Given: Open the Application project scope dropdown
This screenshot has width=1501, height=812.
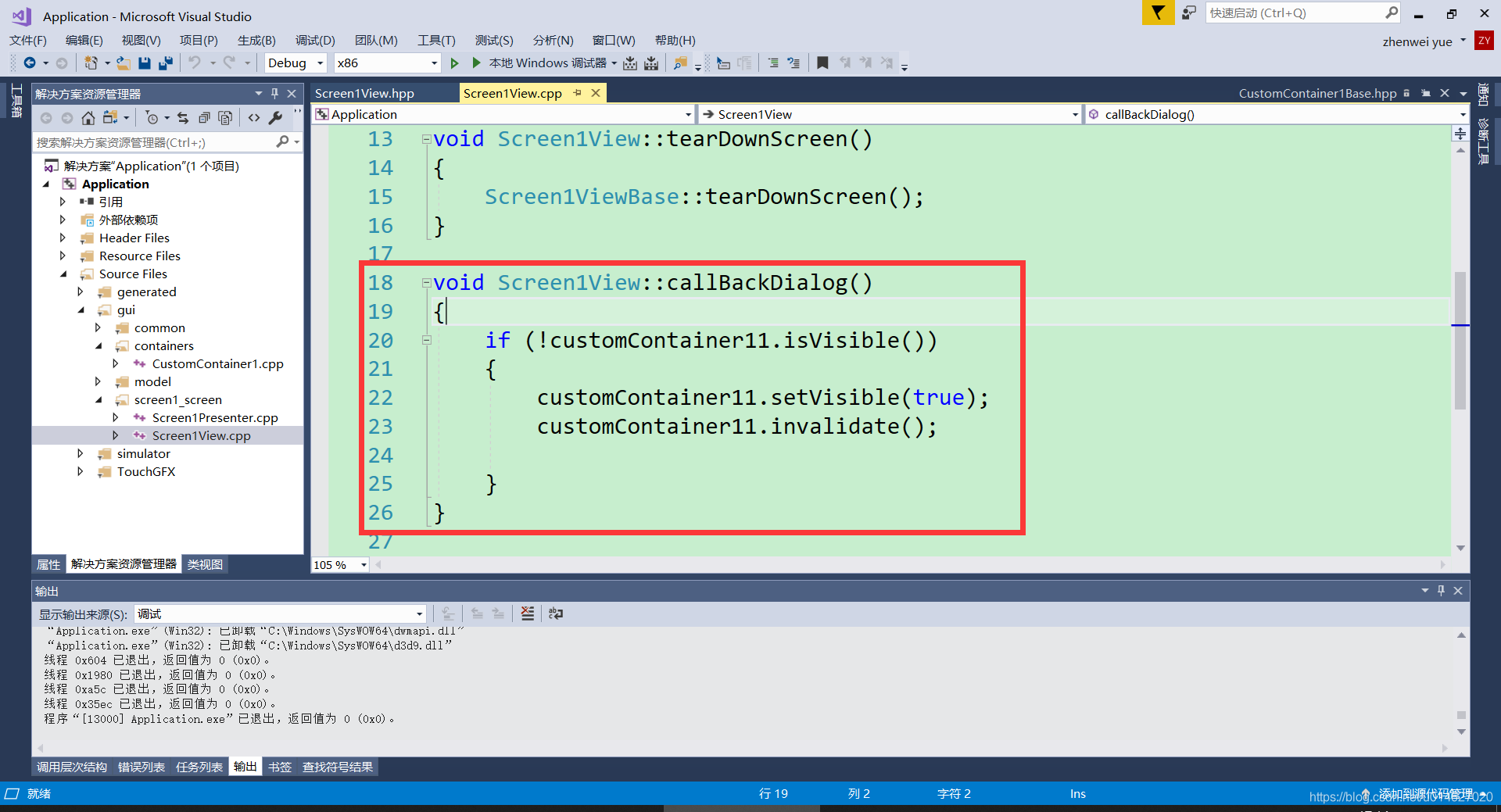Looking at the screenshot, I should pyautogui.click(x=688, y=114).
